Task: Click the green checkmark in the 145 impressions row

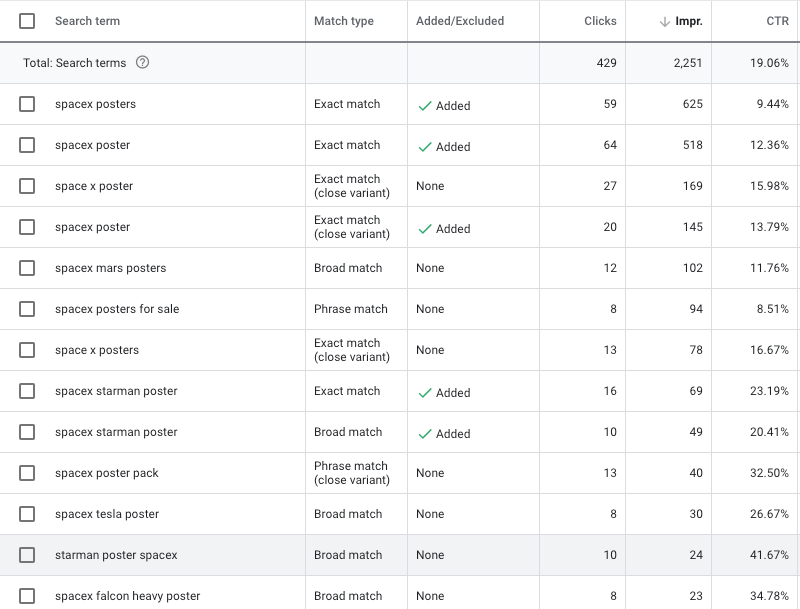Action: click(x=424, y=229)
